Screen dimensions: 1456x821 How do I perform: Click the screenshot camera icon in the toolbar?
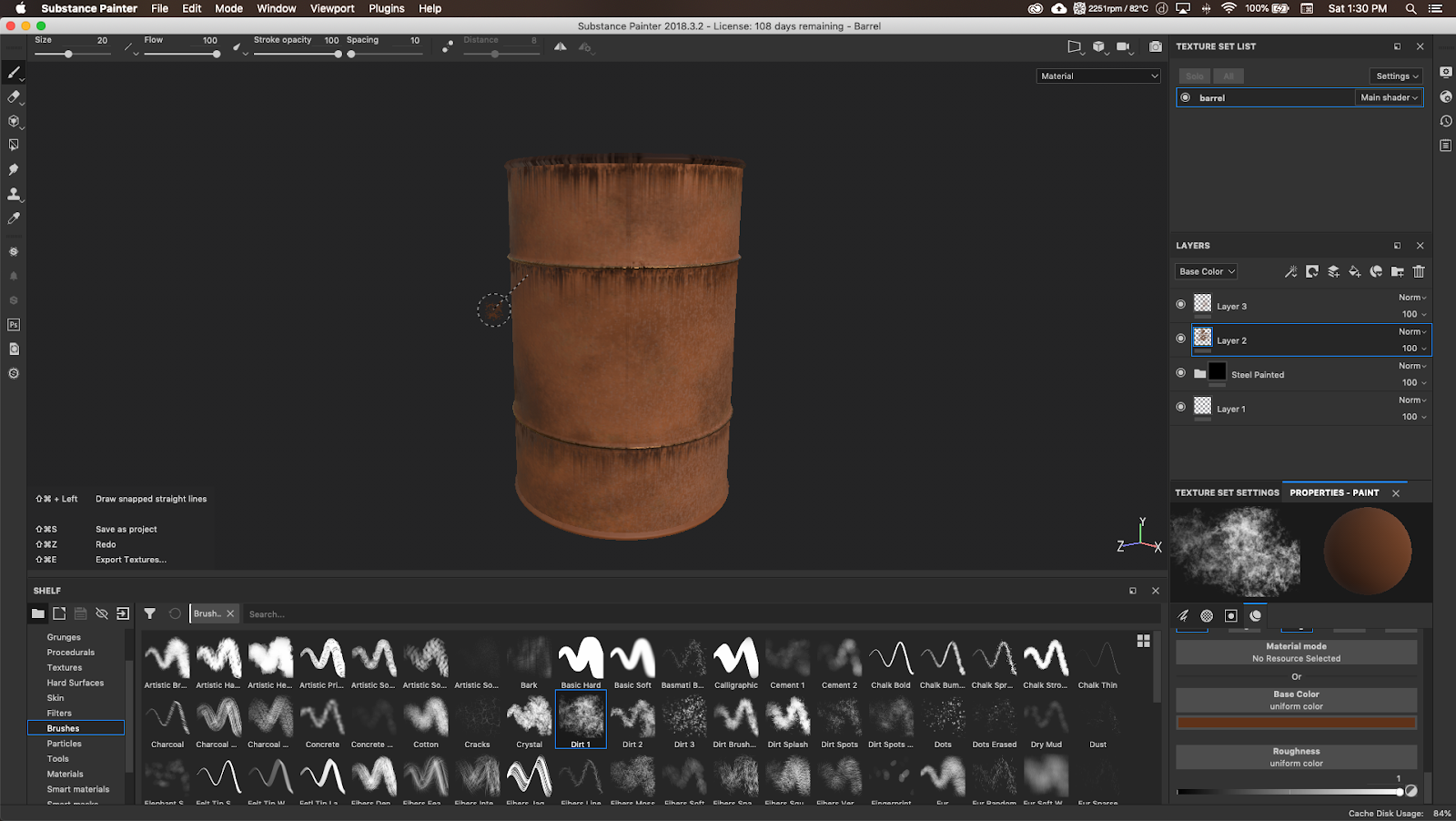[x=1155, y=46]
